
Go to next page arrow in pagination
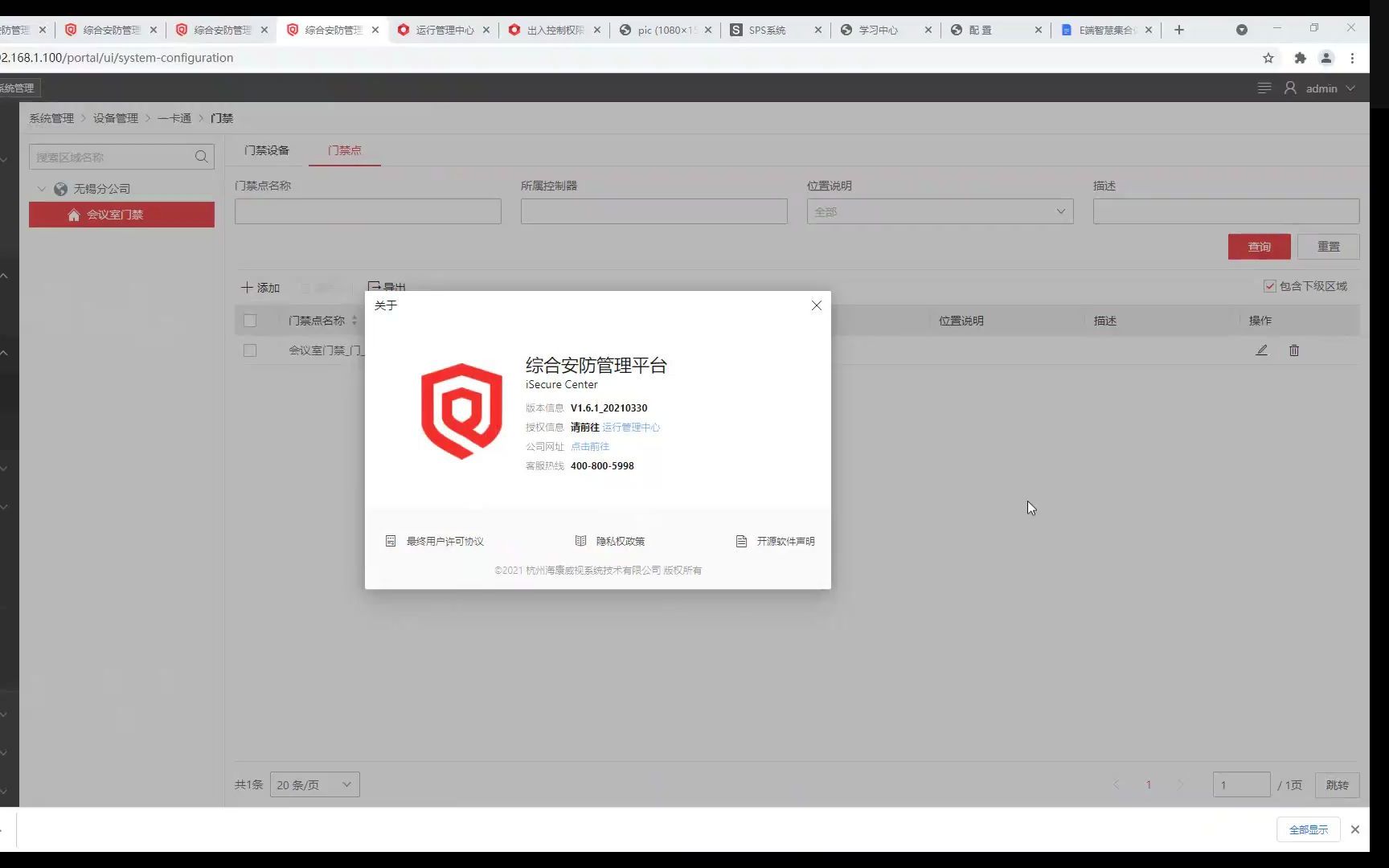tap(1180, 785)
